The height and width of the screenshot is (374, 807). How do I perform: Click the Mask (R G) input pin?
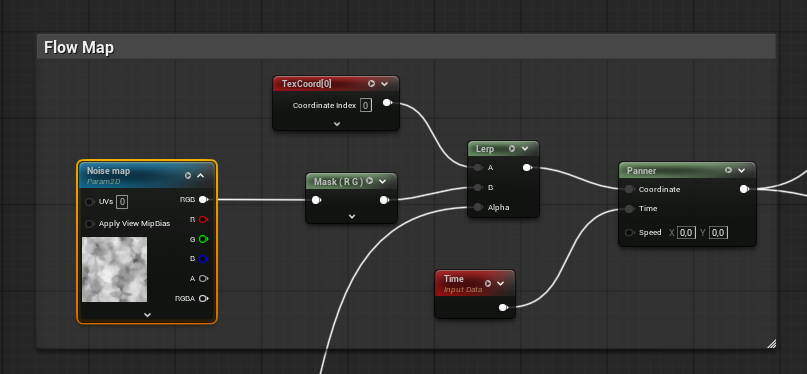pos(316,200)
